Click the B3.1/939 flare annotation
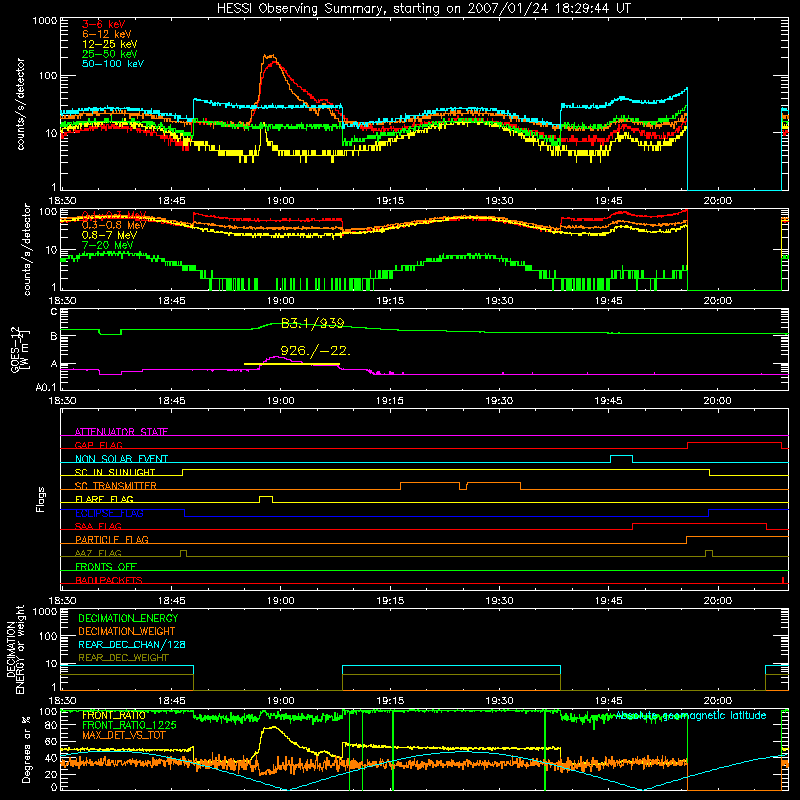 312,323
